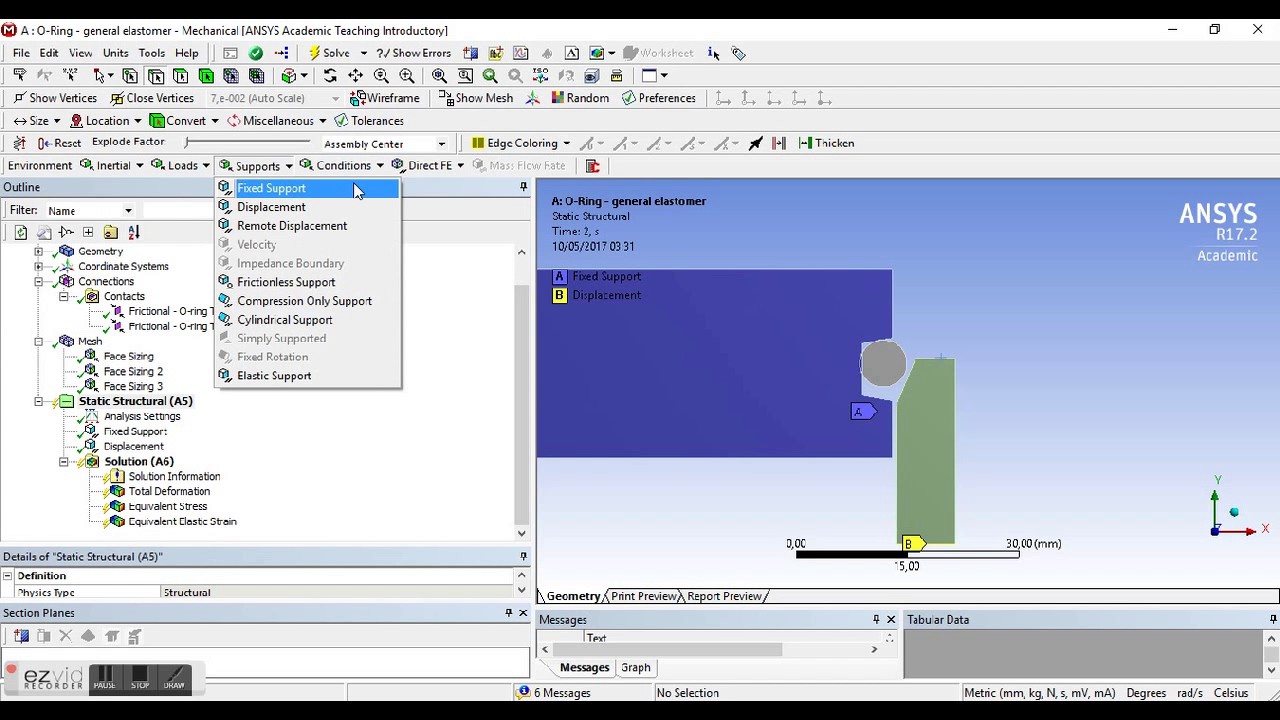Select Analysis Settings in the tree
This screenshot has height=720, width=1280.
tap(142, 417)
